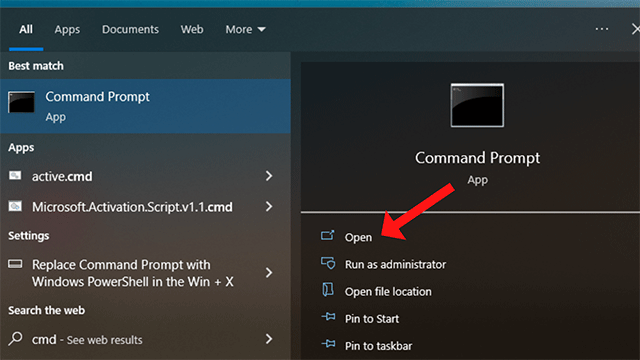Expand the cmd web results arrow
The height and width of the screenshot is (360, 640).
[x=269, y=339]
